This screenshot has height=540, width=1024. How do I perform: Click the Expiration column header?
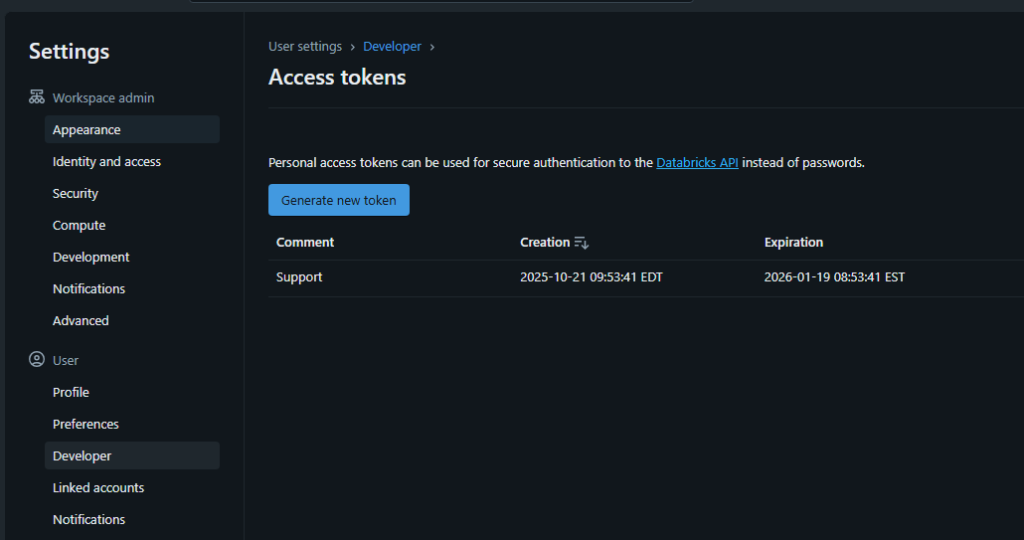click(793, 243)
